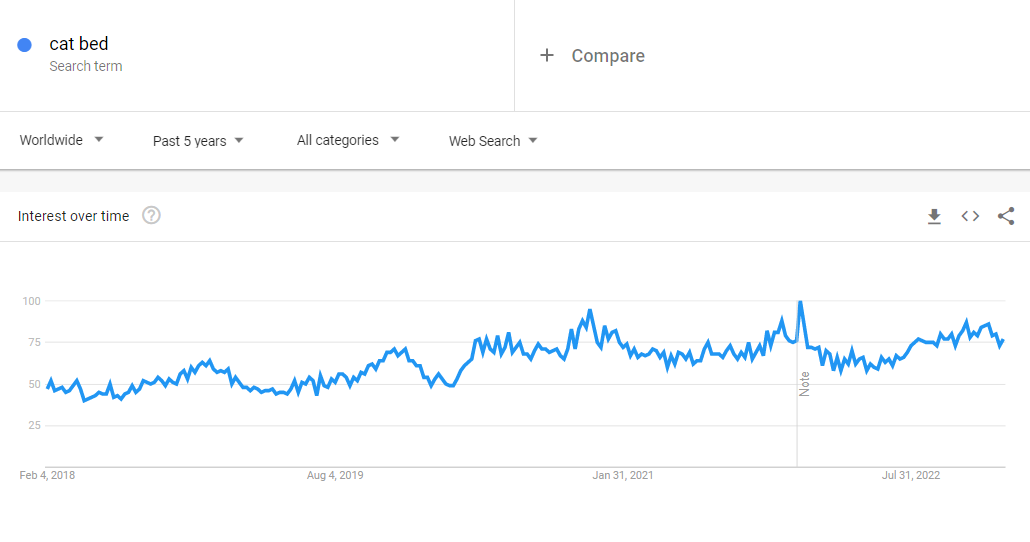Open the Worldwide region dropdown
The image size is (1030, 542).
pos(62,140)
